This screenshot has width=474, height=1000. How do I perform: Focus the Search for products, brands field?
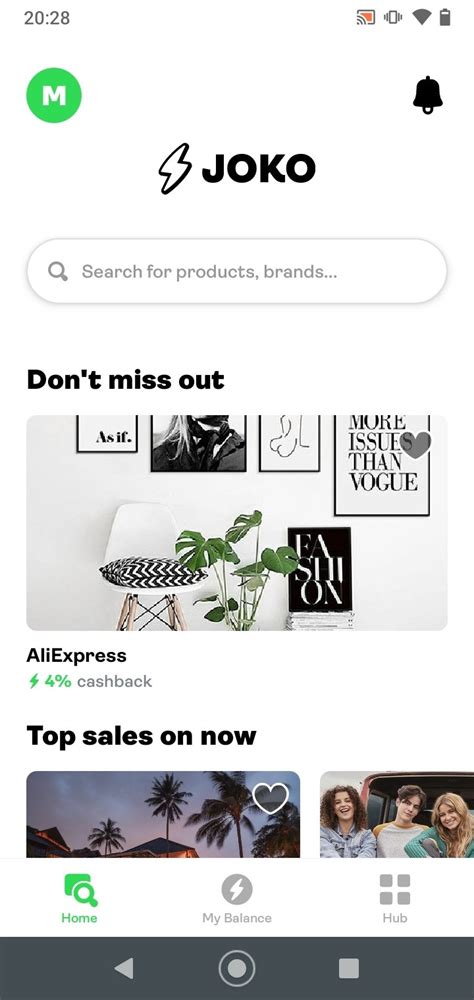(x=237, y=271)
